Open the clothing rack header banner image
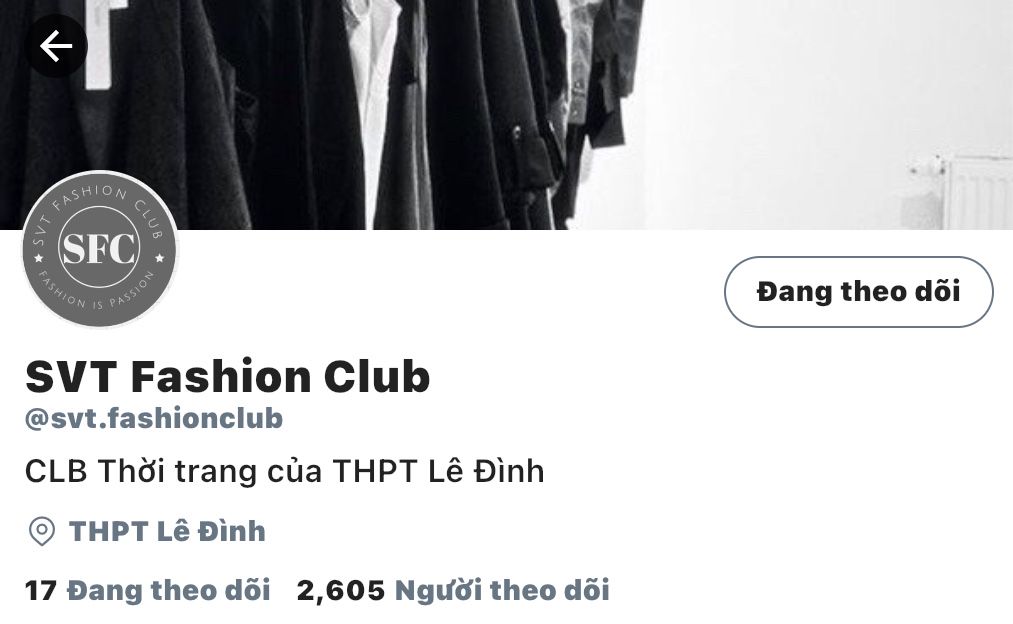The image size is (1013, 624). (506, 114)
